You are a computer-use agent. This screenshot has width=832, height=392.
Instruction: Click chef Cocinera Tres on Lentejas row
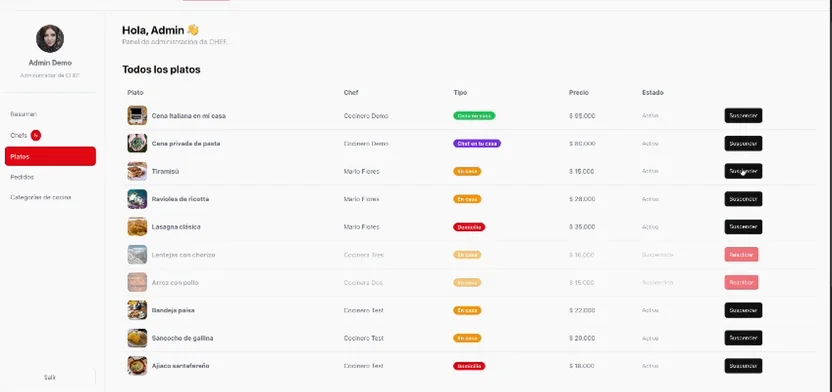(363, 255)
